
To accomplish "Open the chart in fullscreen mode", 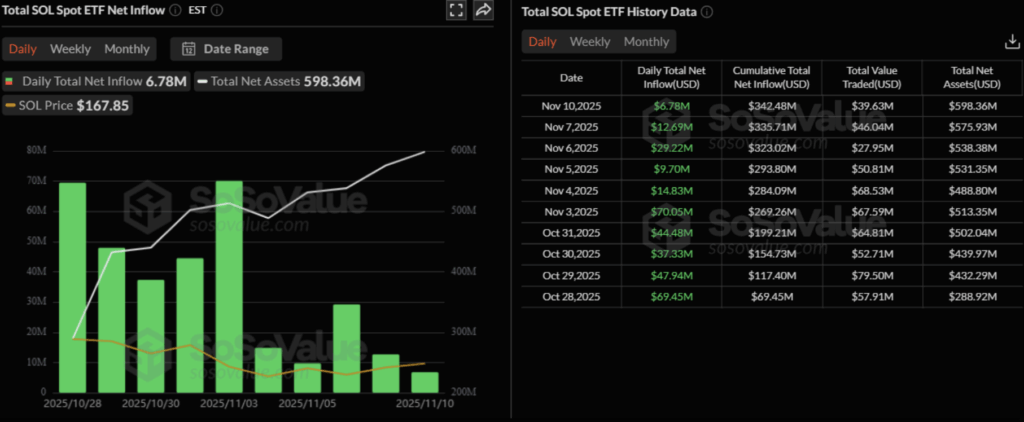I will point(456,10).
